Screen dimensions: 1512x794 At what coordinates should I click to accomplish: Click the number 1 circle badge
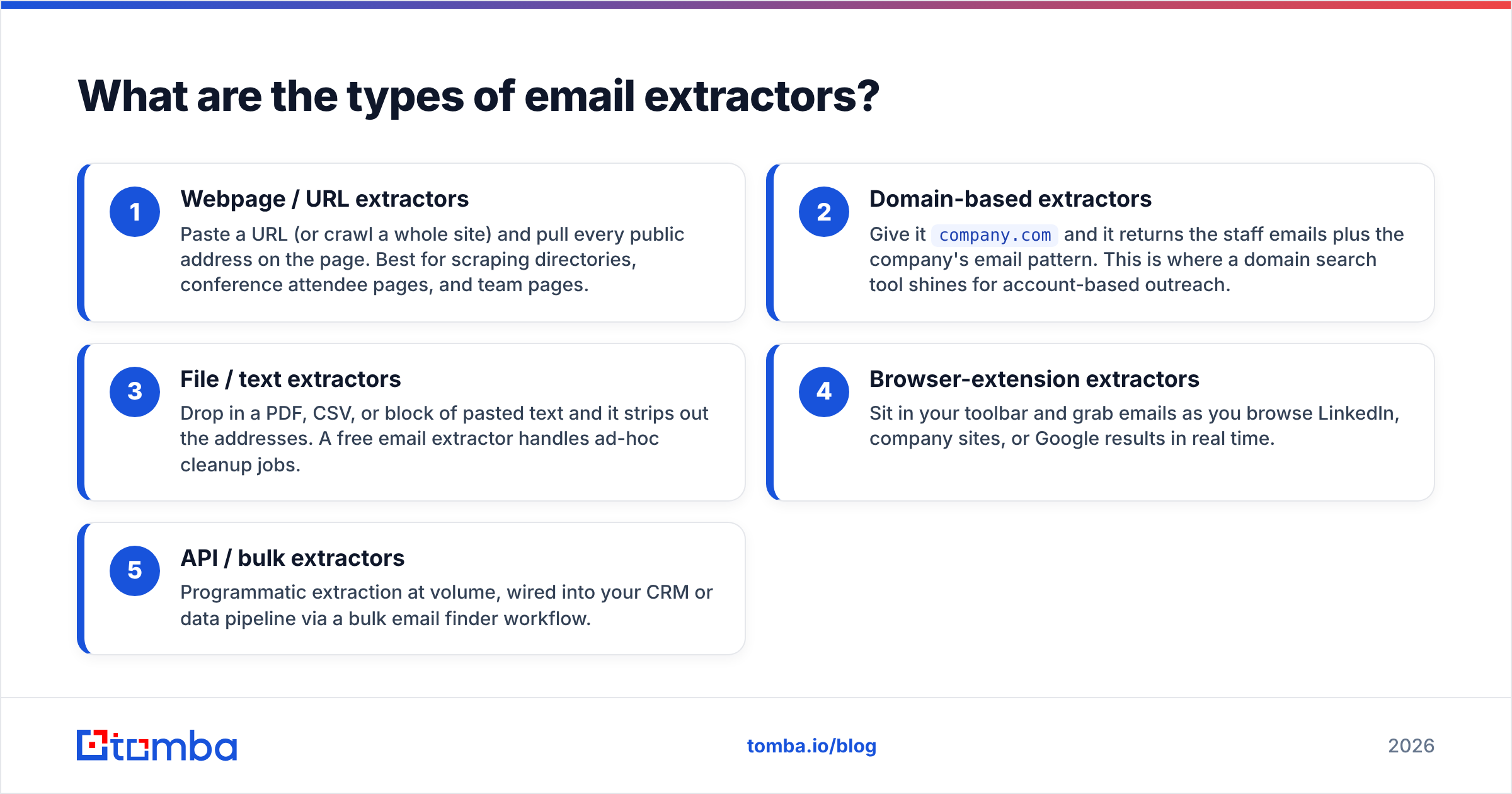coord(135,212)
